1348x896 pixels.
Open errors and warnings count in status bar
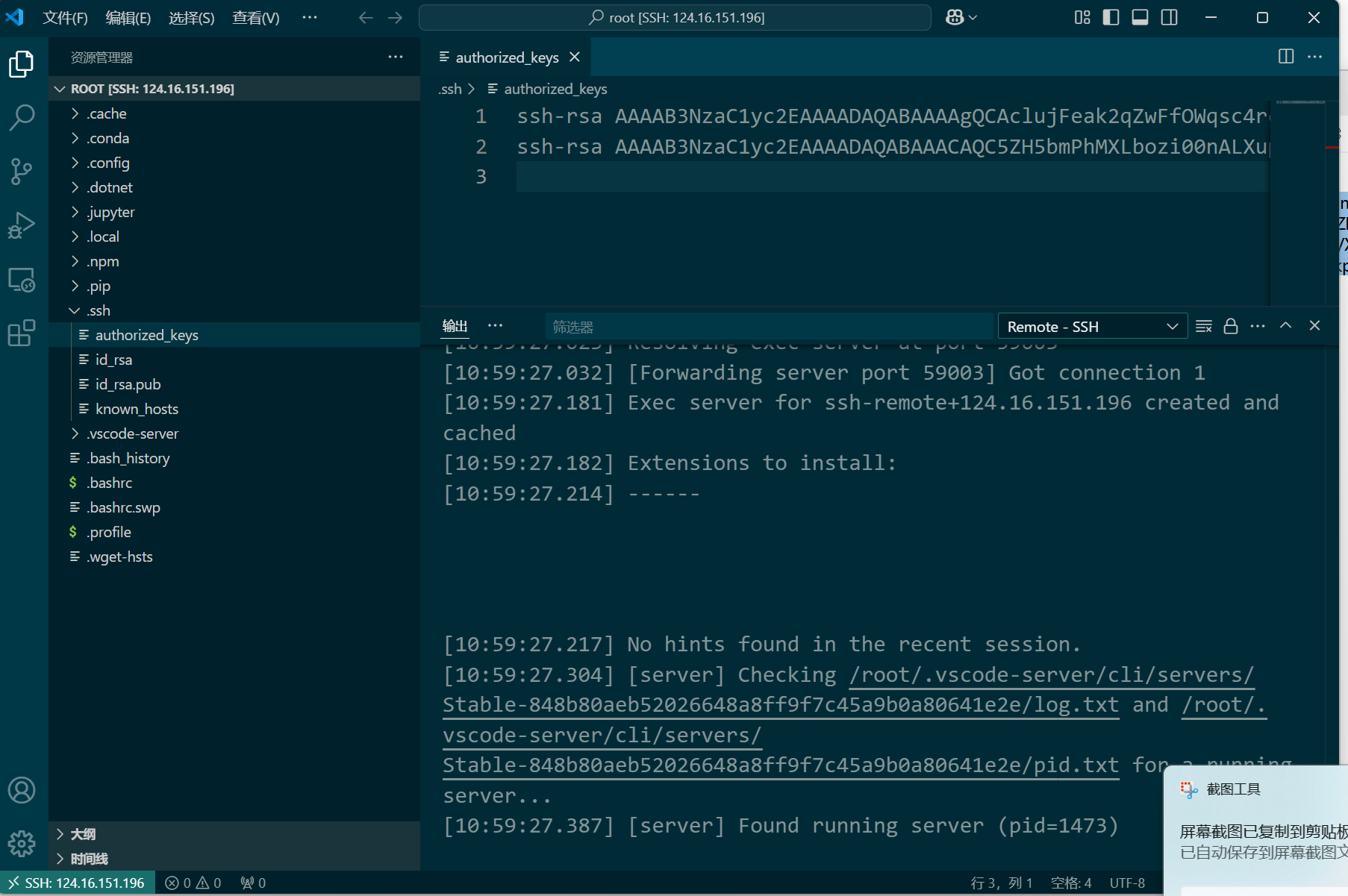(193, 883)
